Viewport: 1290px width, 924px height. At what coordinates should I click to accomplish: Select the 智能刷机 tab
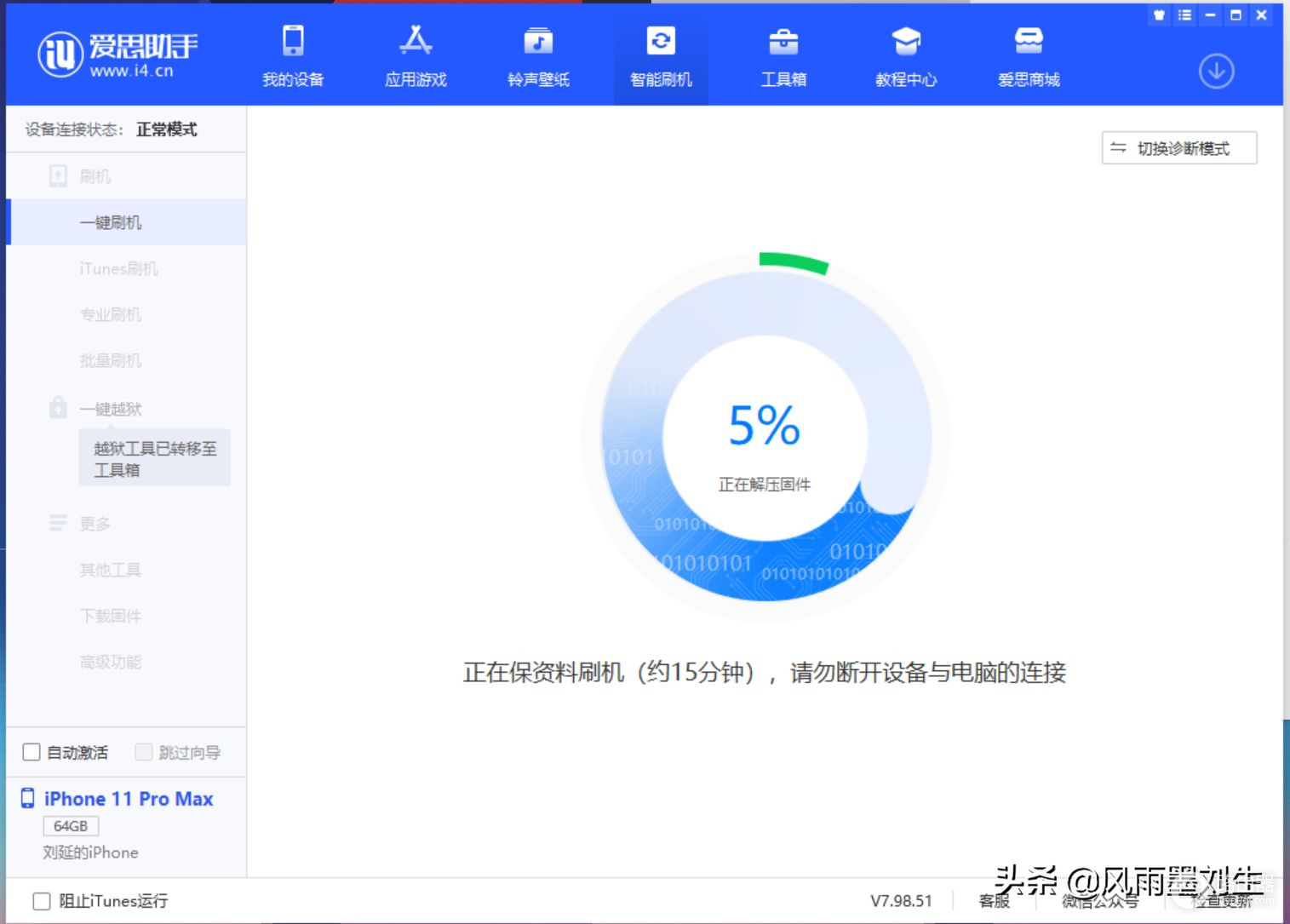(x=661, y=56)
